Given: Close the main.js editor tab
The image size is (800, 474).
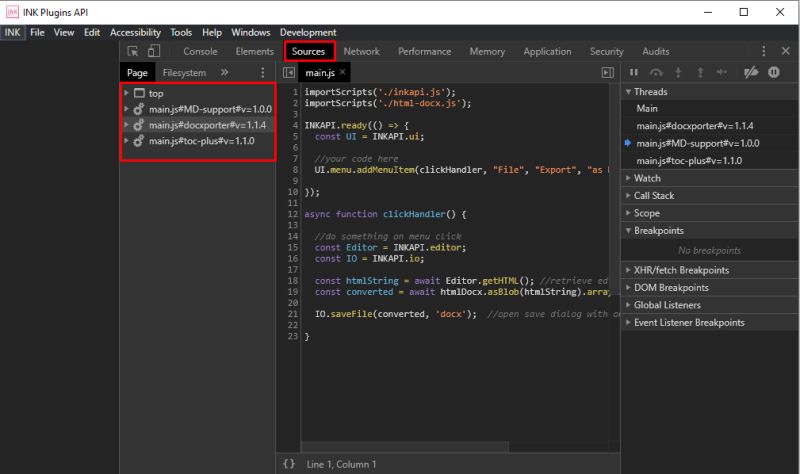Looking at the screenshot, I should (x=342, y=72).
